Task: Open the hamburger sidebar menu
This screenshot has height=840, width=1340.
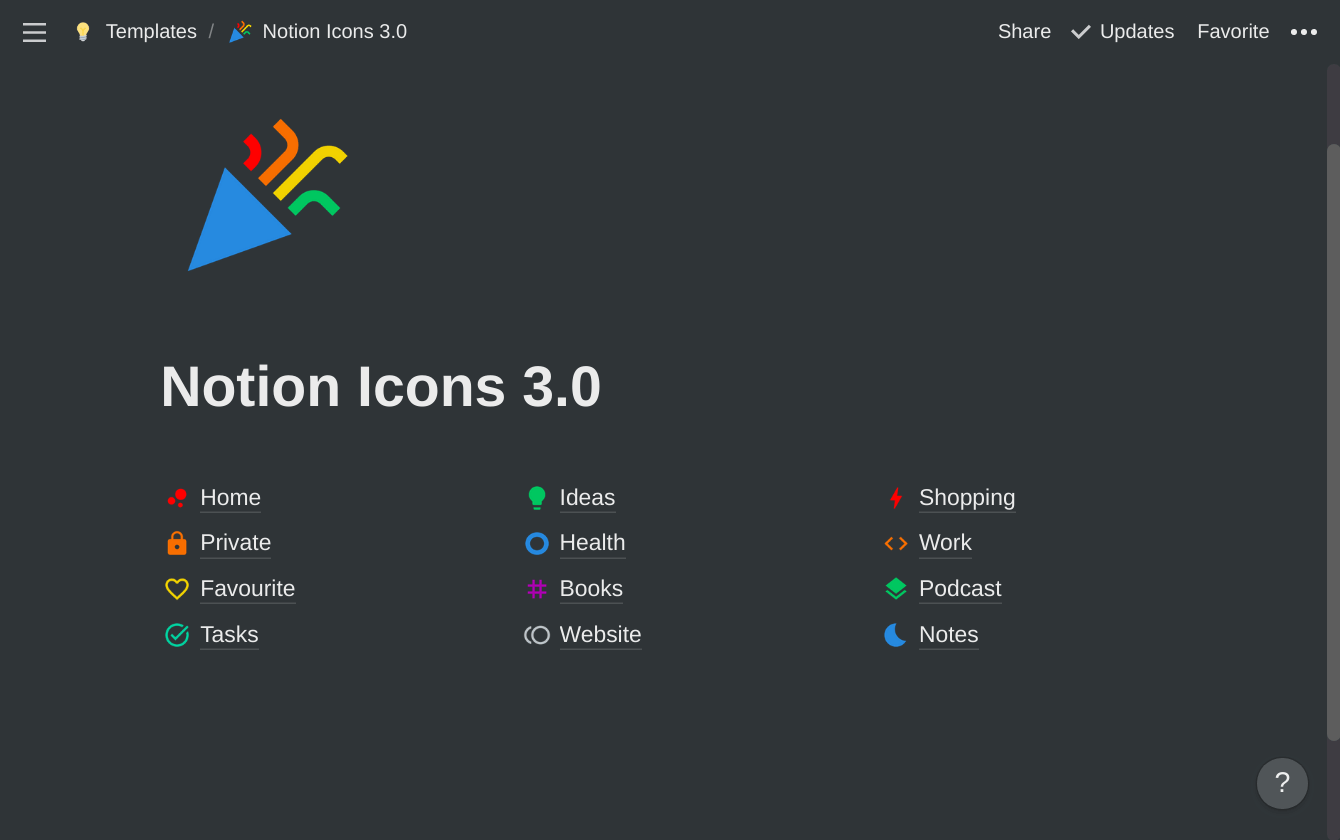Action: pos(34,32)
